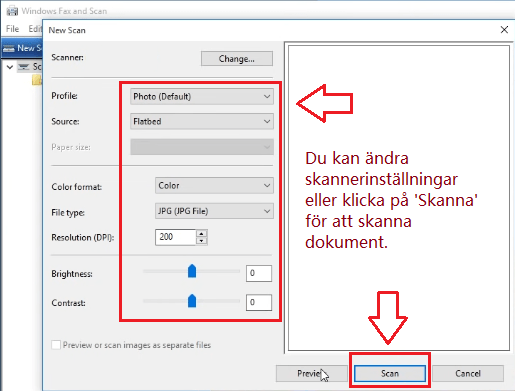Click the scan preview area

[399, 198]
